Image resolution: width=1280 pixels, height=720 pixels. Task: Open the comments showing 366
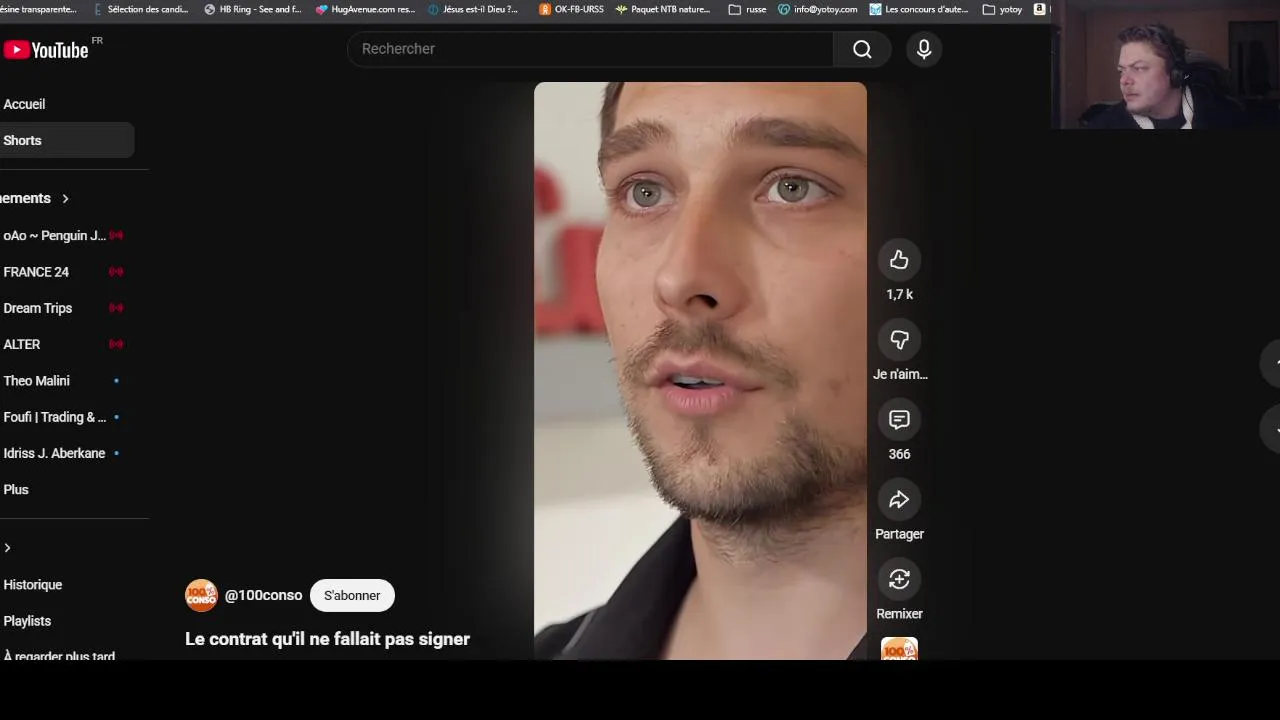click(x=899, y=420)
